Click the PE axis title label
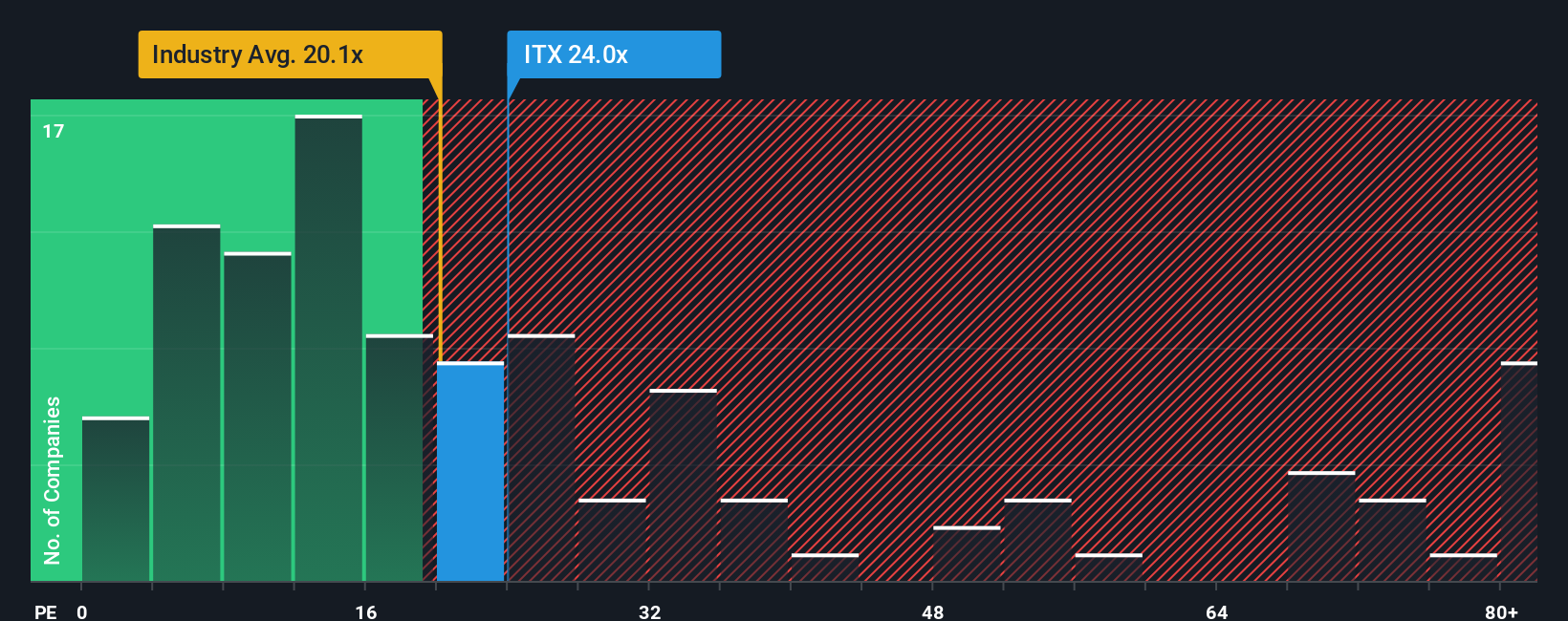1568x621 pixels. click(x=46, y=611)
